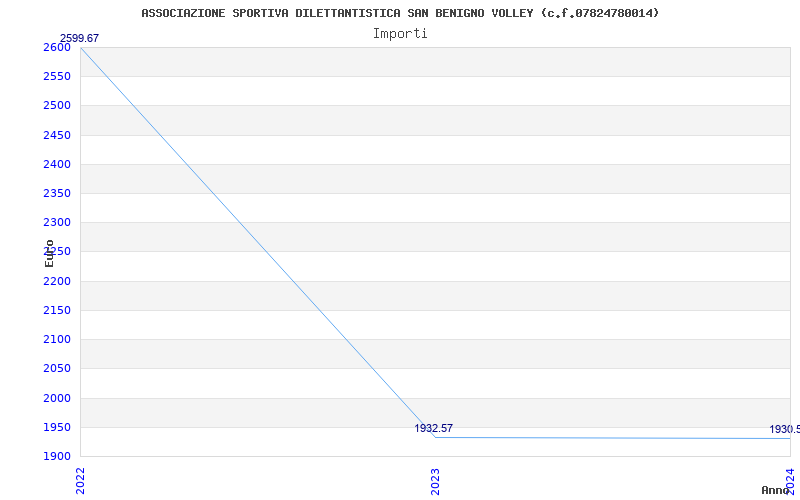Screen dimensions: 800x500
Task: Click the 1932.57 data label
Action: 433,429
